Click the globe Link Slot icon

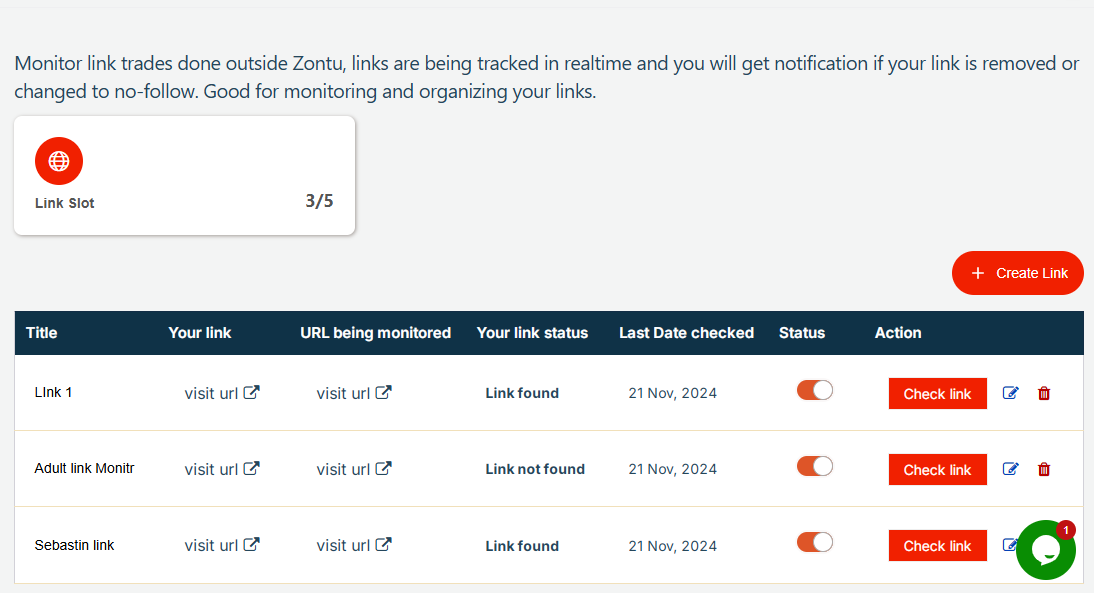coord(59,161)
